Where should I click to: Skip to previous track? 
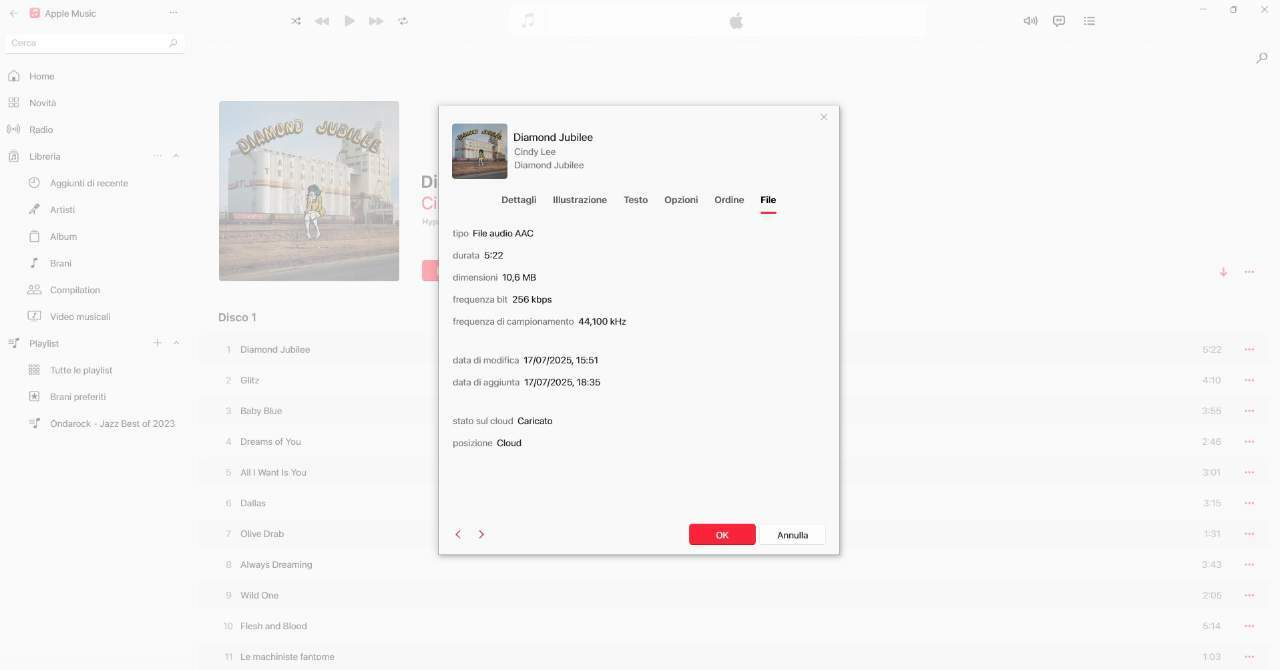click(322, 21)
